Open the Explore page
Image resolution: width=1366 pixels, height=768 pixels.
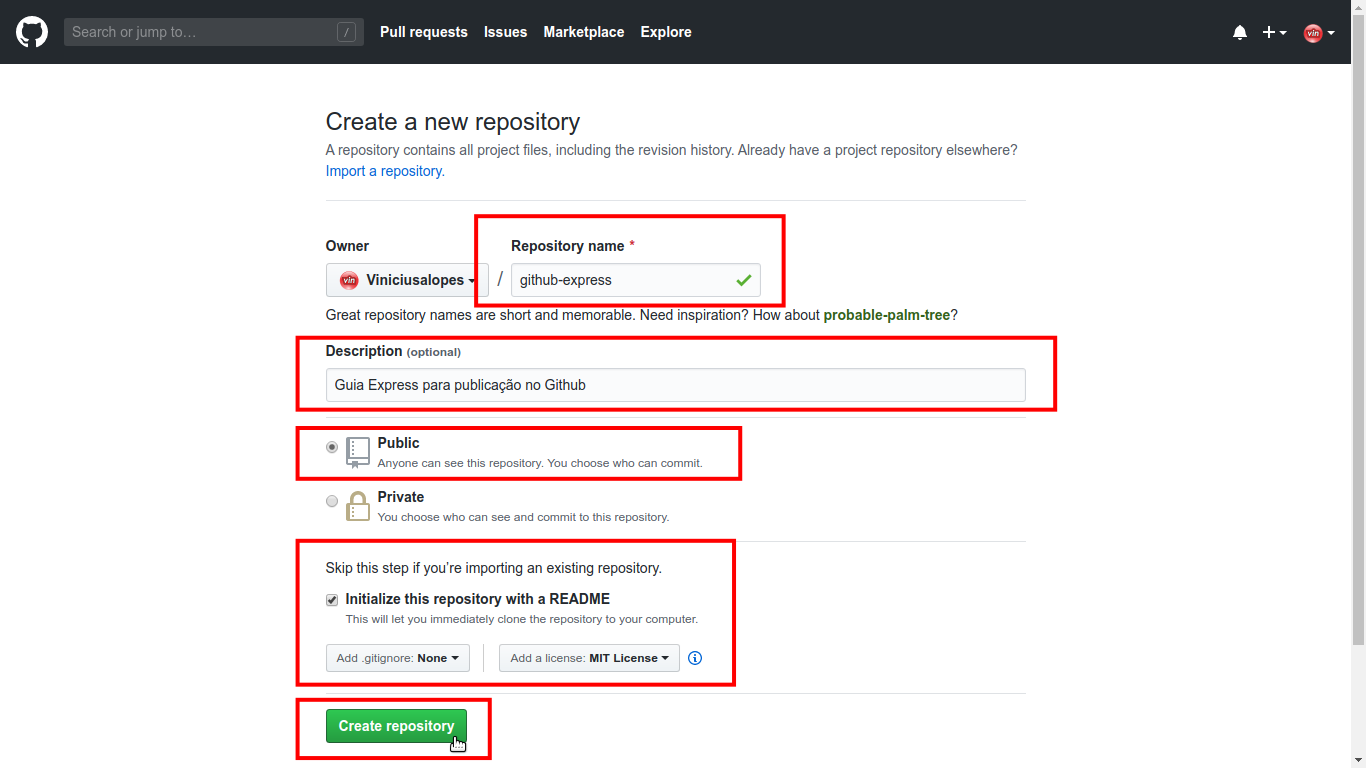[x=666, y=32]
